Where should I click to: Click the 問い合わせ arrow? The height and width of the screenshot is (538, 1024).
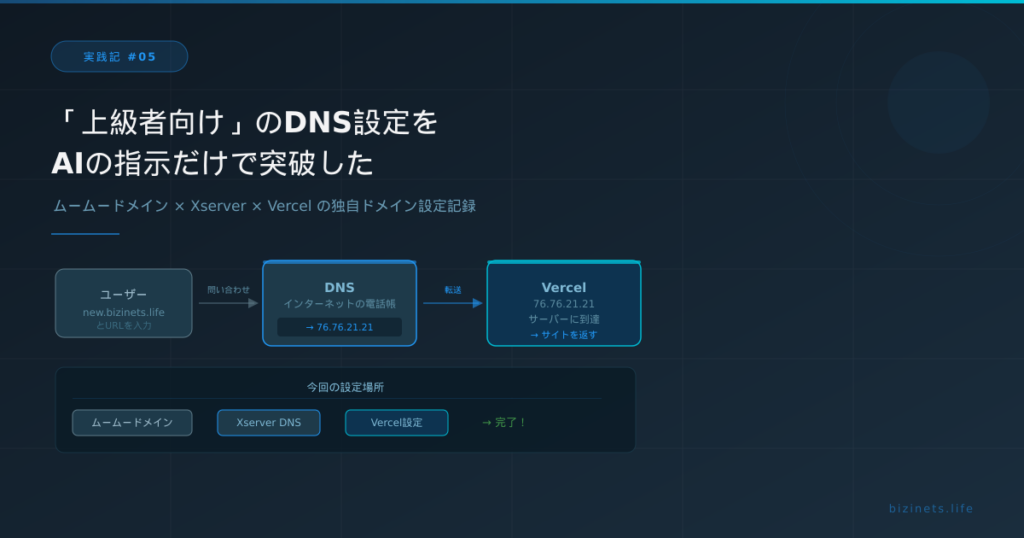pos(228,303)
